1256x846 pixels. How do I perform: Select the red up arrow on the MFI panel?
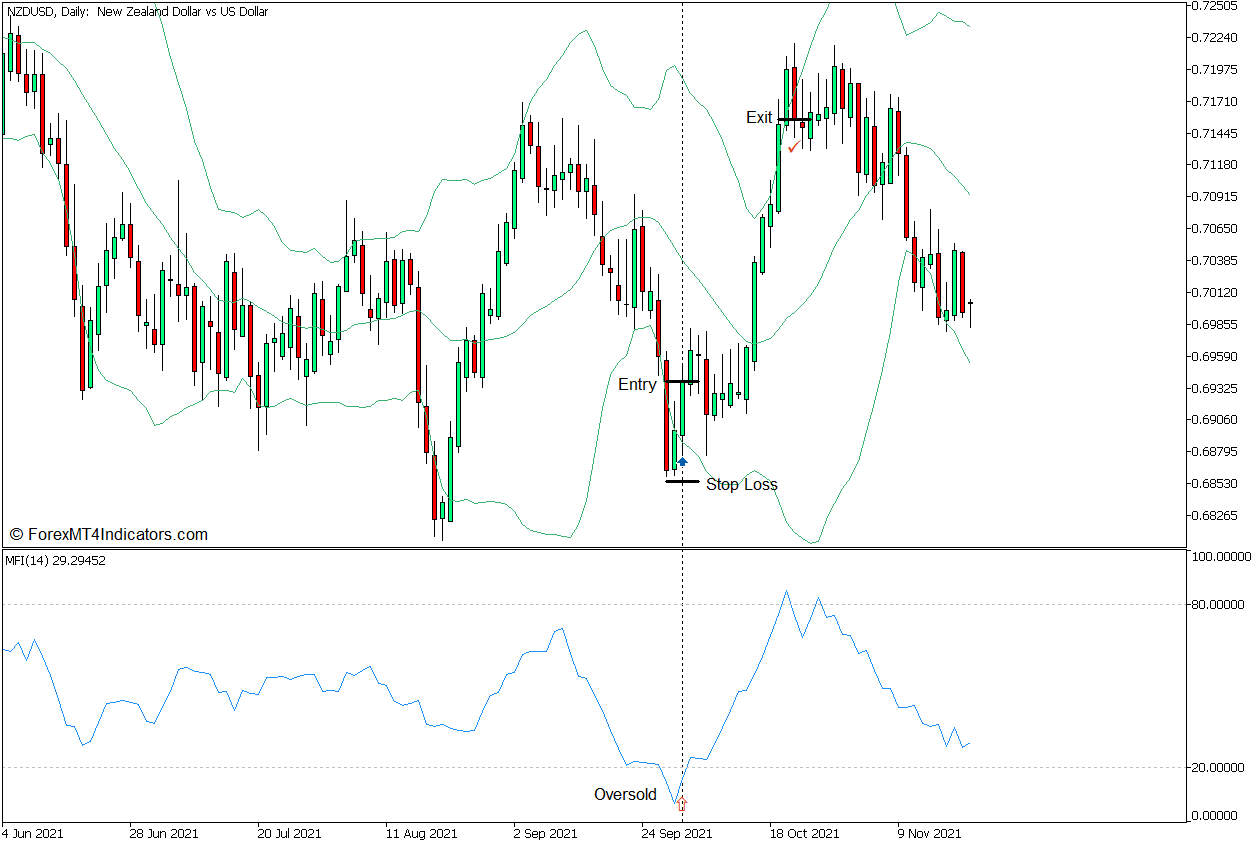click(682, 802)
